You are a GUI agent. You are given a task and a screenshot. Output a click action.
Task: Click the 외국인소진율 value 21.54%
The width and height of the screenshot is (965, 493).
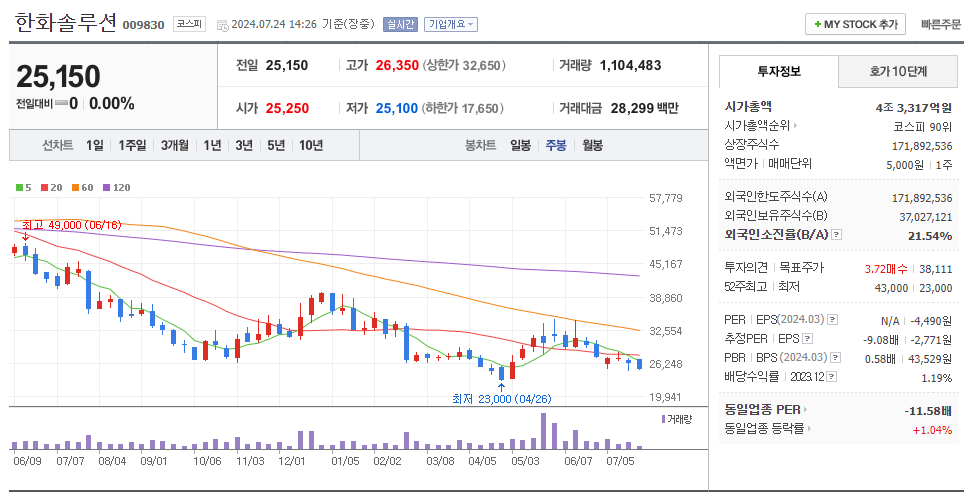tap(931, 236)
